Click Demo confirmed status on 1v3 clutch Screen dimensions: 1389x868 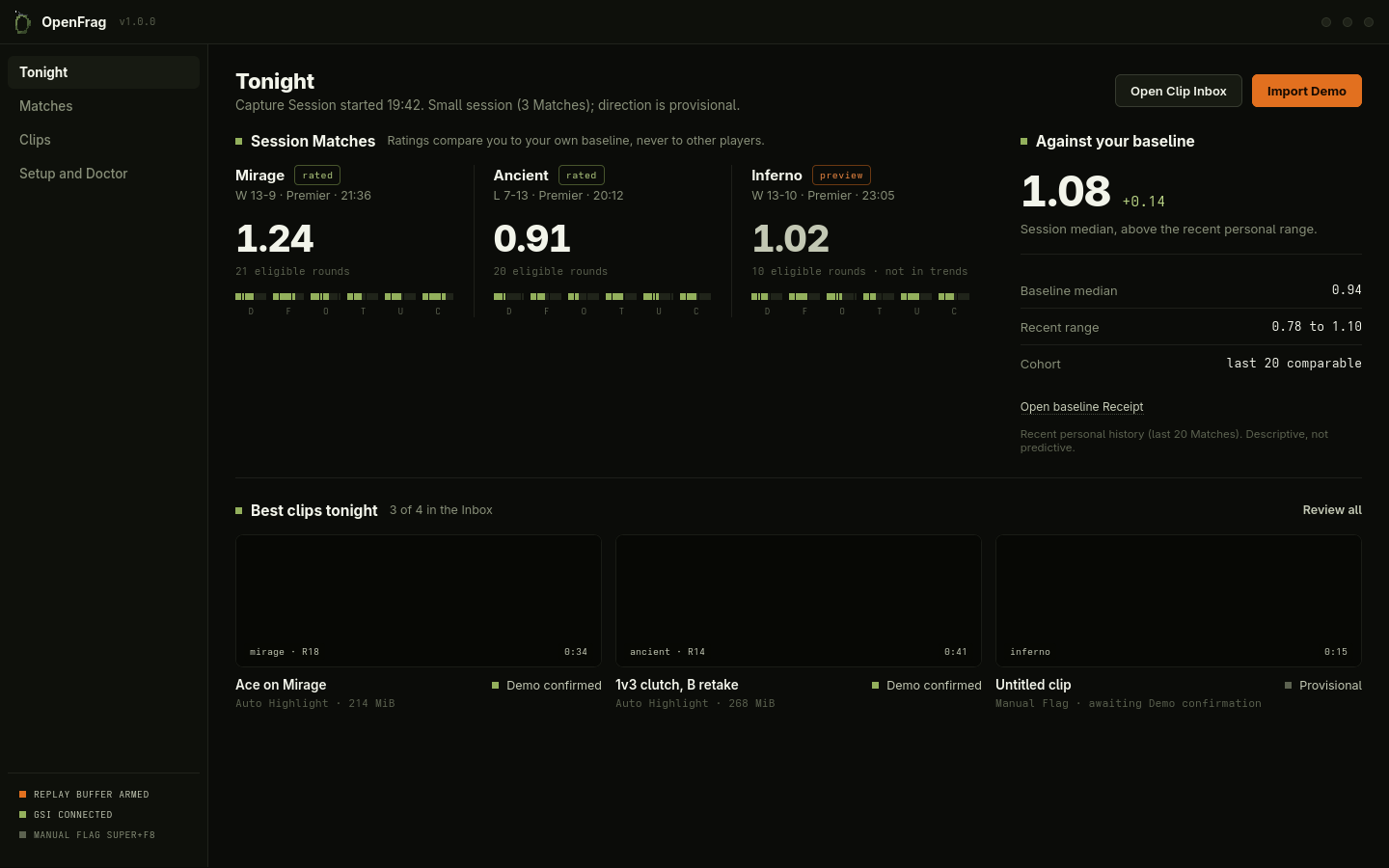(927, 686)
